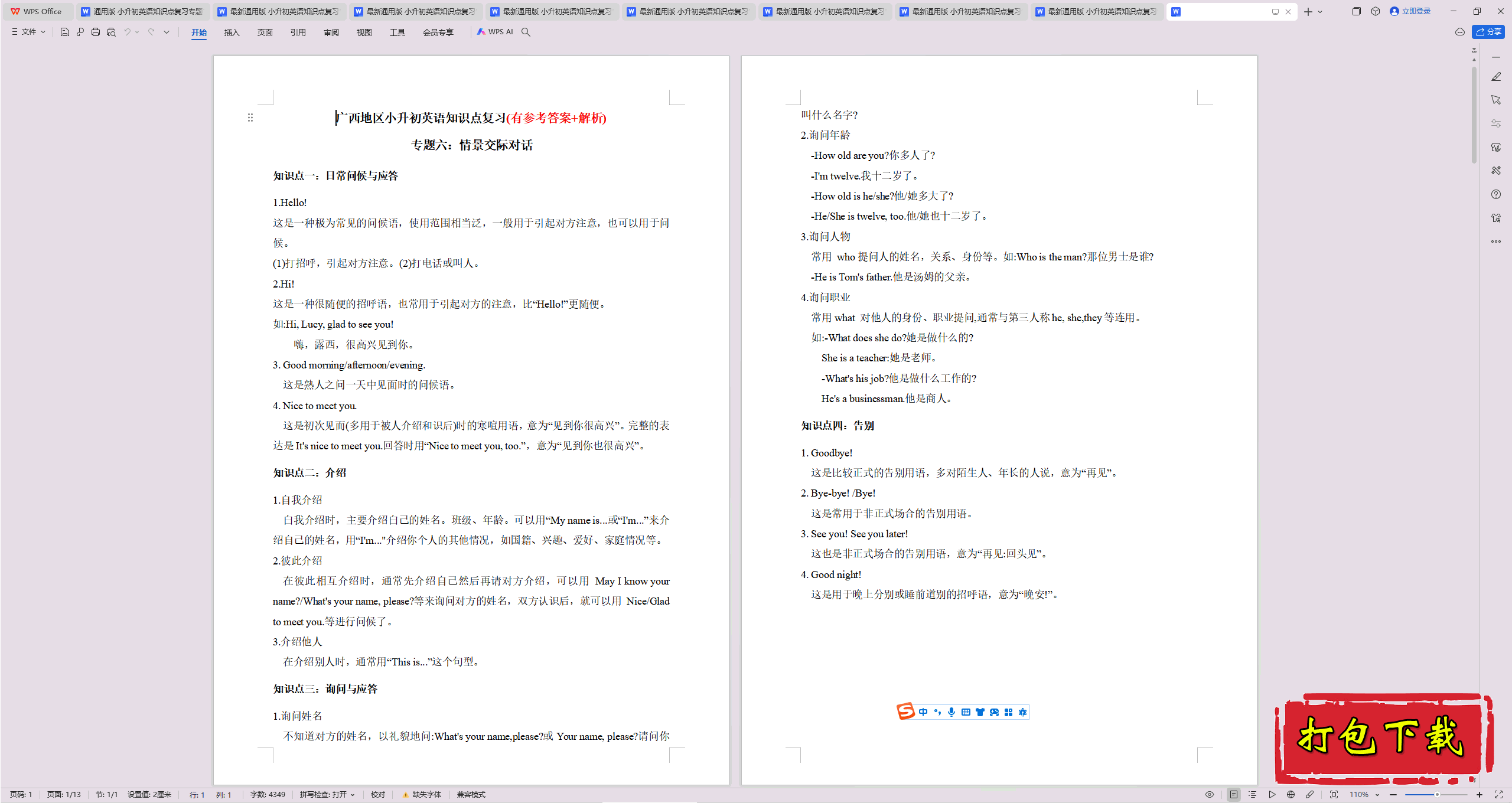Click the zoom in plus button
This screenshot has width=1512, height=803.
pos(1480,795)
